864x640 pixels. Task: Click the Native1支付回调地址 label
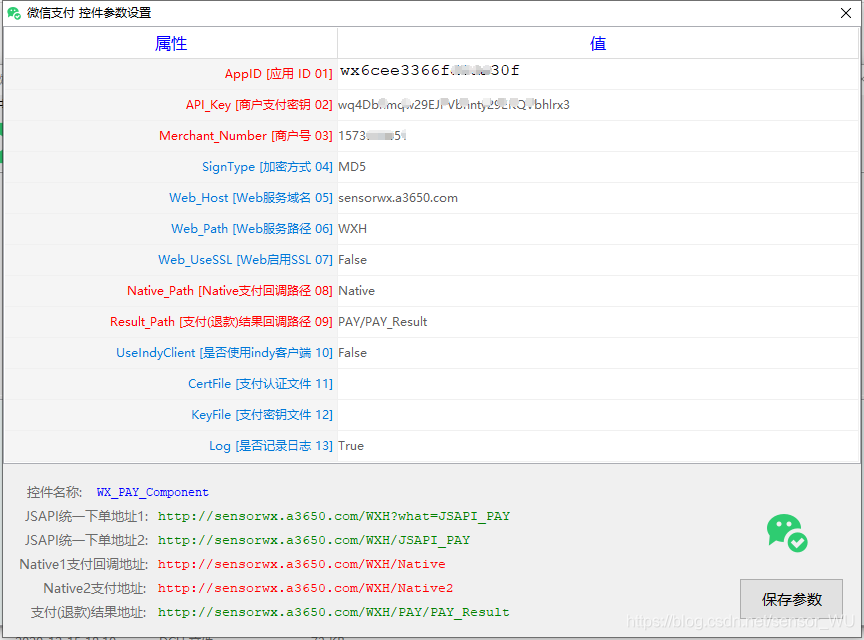(84, 564)
